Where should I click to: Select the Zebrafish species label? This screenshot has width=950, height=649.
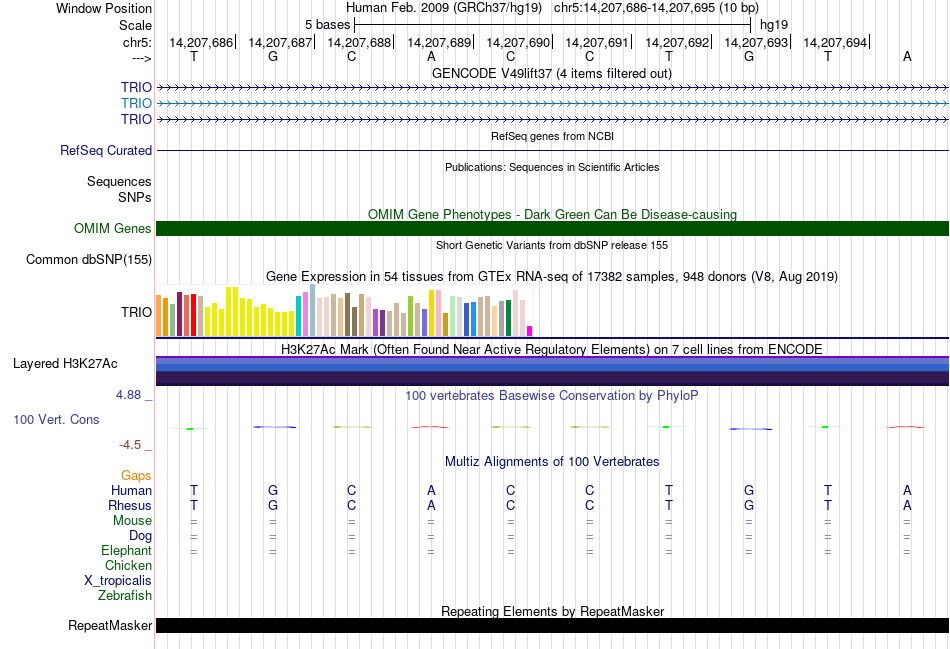coord(125,596)
